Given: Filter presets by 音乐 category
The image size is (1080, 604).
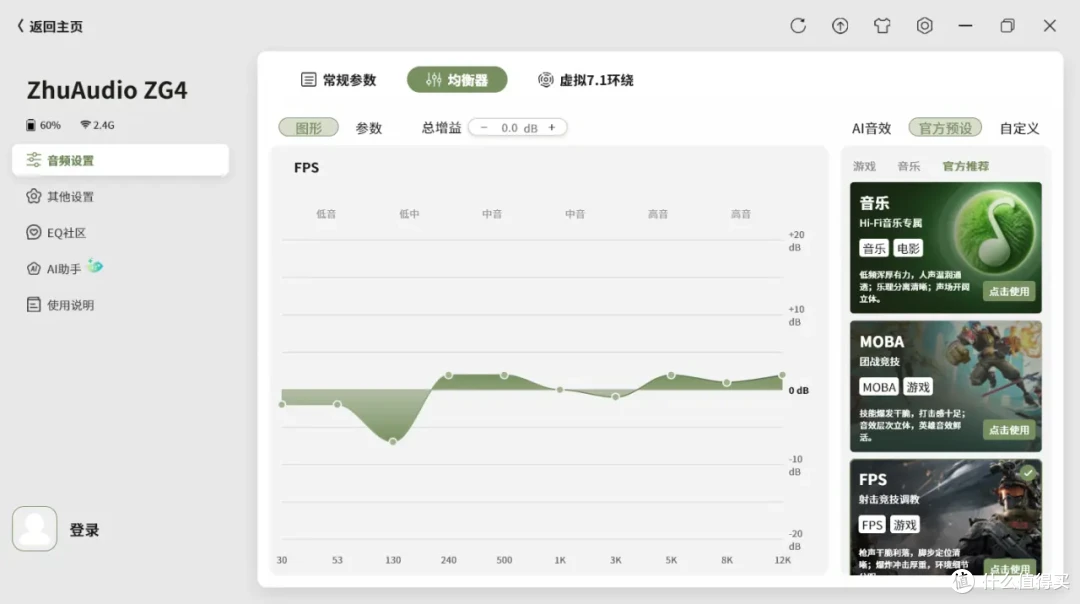Looking at the screenshot, I should [x=908, y=166].
